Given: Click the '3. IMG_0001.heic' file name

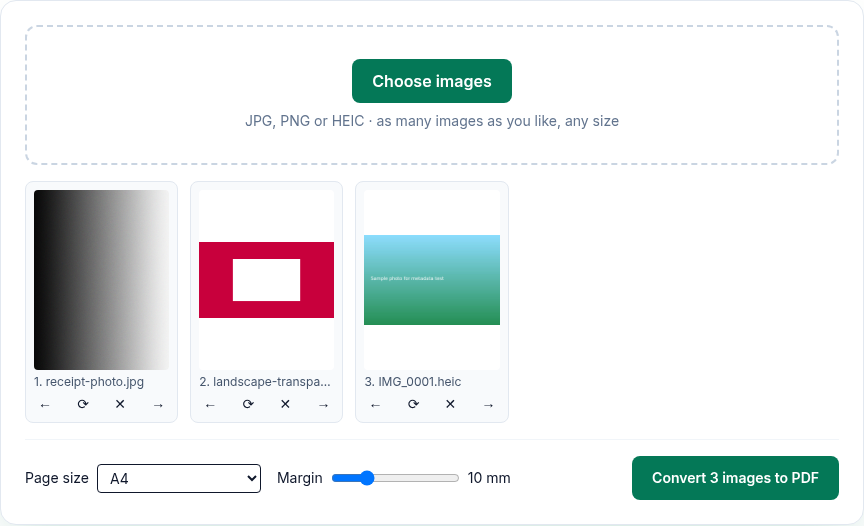Looking at the screenshot, I should click(x=413, y=382).
